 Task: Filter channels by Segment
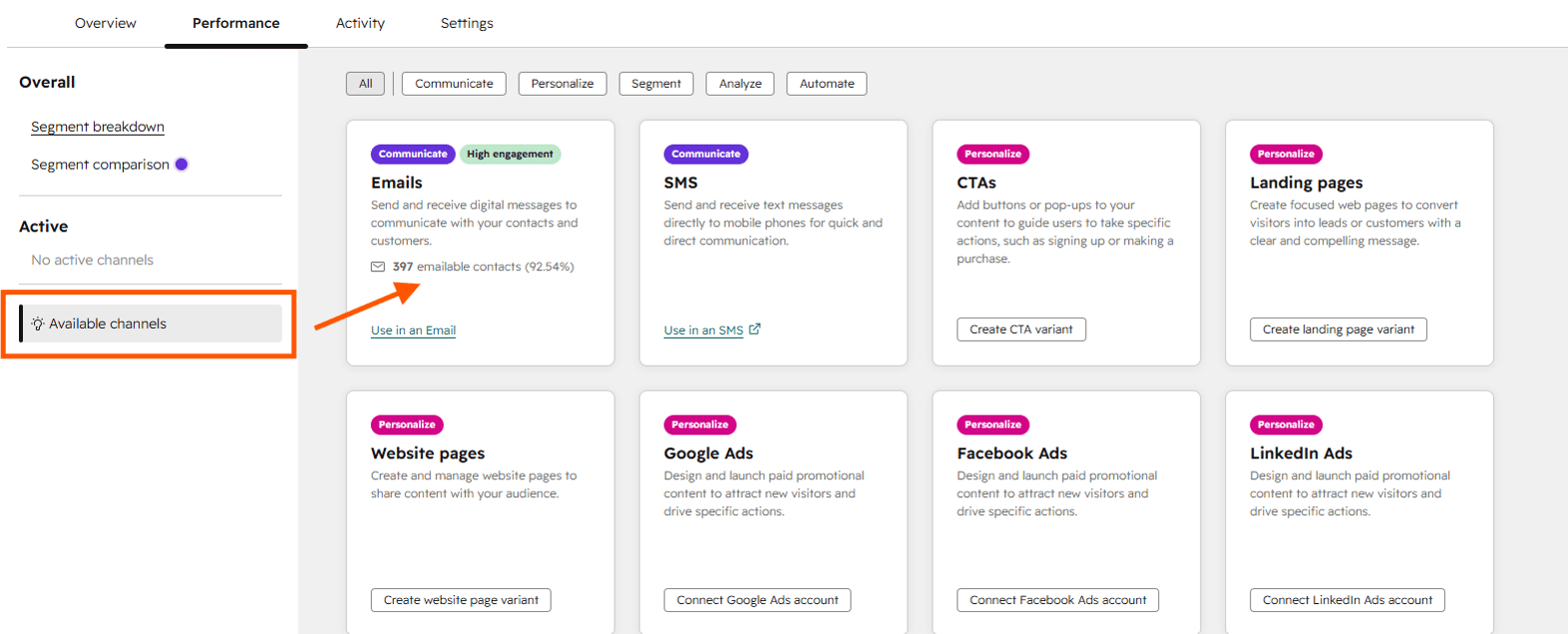[x=656, y=84]
